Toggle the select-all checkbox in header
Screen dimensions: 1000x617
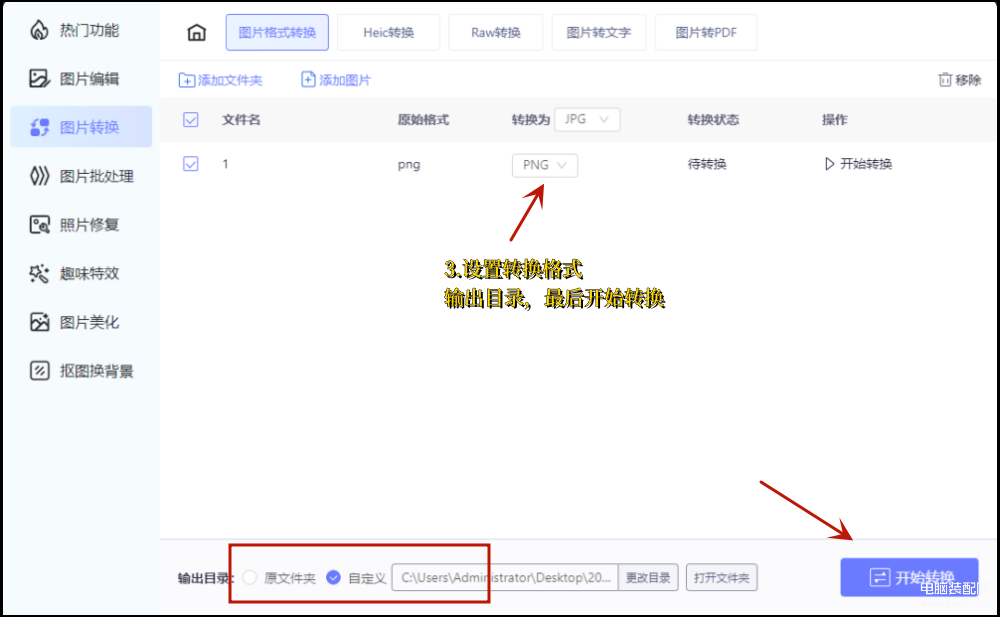coord(191,120)
